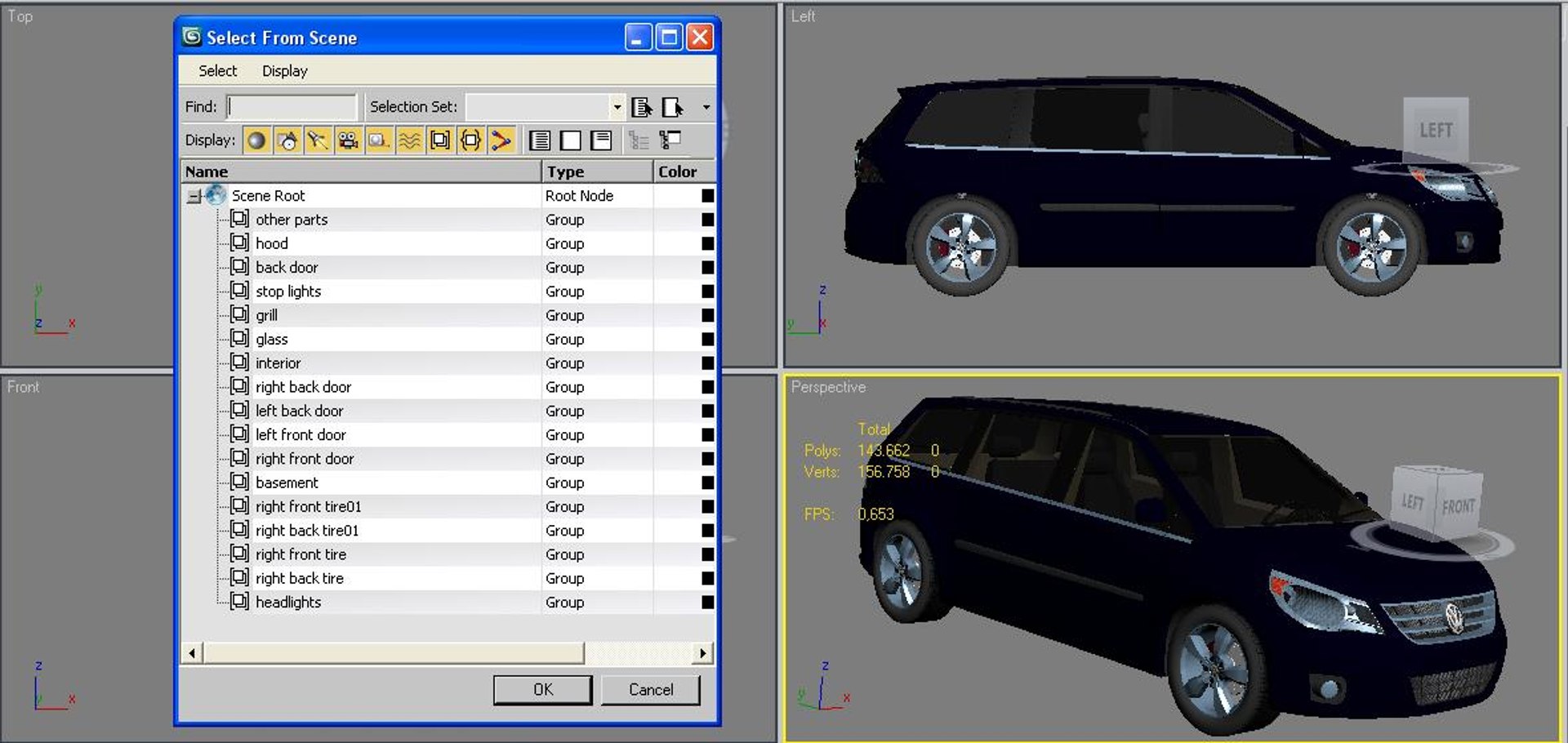Open the toolbar options arrow right of Selection Set
1568x743 pixels.
pos(706,107)
